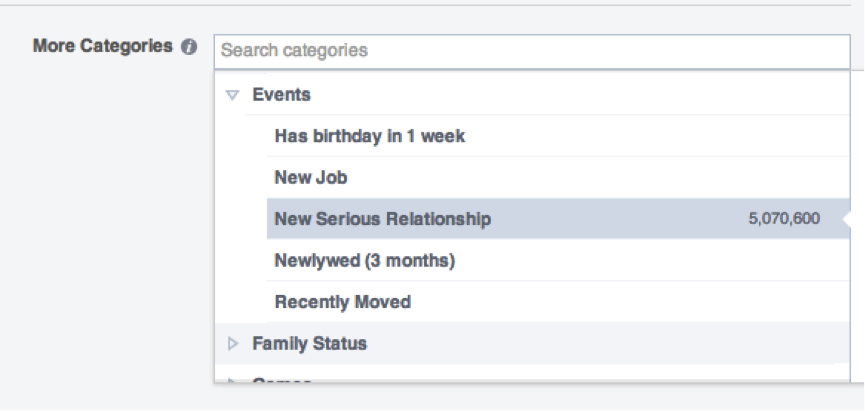
Task: Click the Events category heading
Action: (x=281, y=94)
